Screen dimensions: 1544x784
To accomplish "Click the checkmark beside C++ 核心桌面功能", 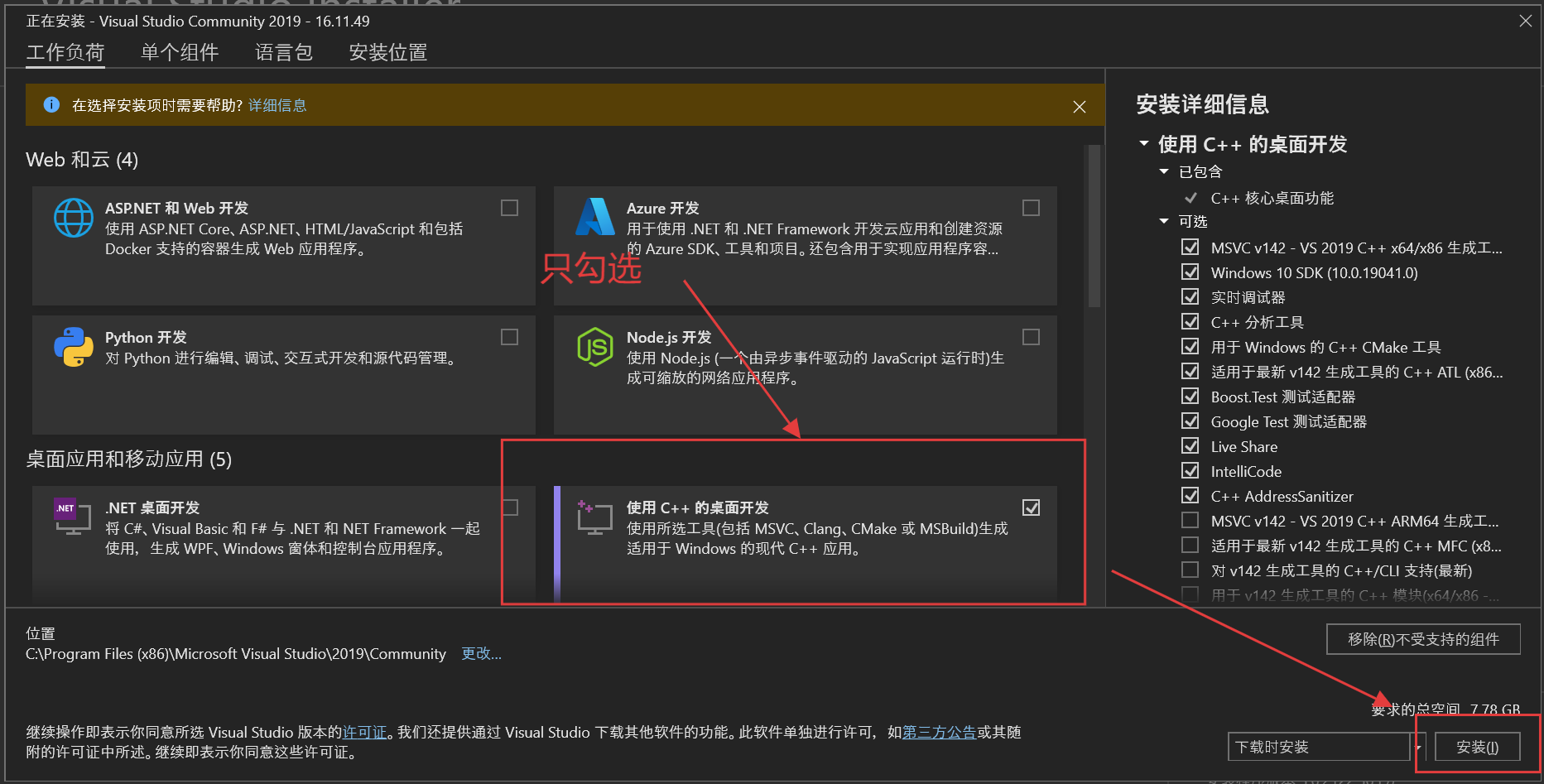I will [x=1190, y=198].
